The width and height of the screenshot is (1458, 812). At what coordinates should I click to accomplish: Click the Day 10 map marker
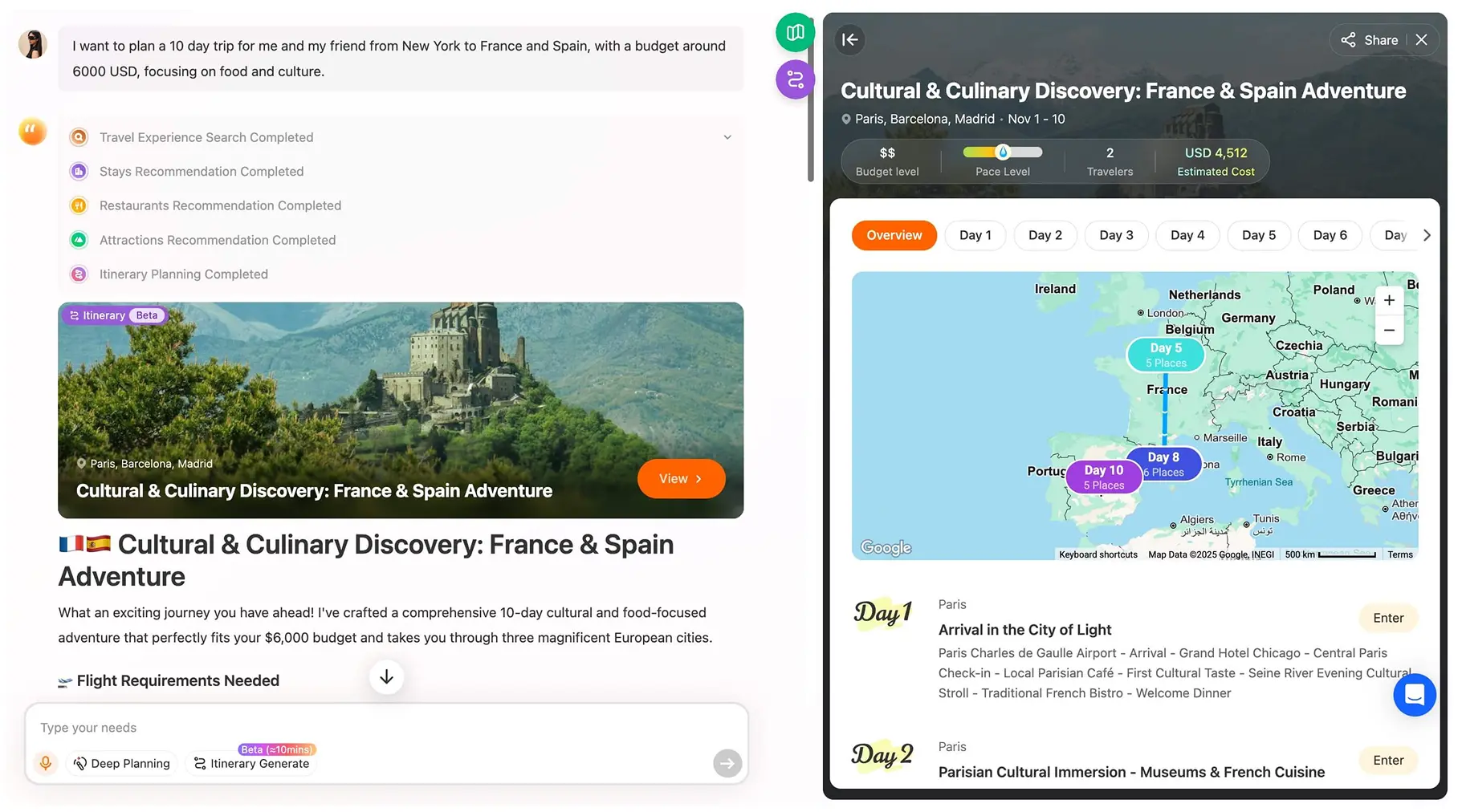[1104, 477]
